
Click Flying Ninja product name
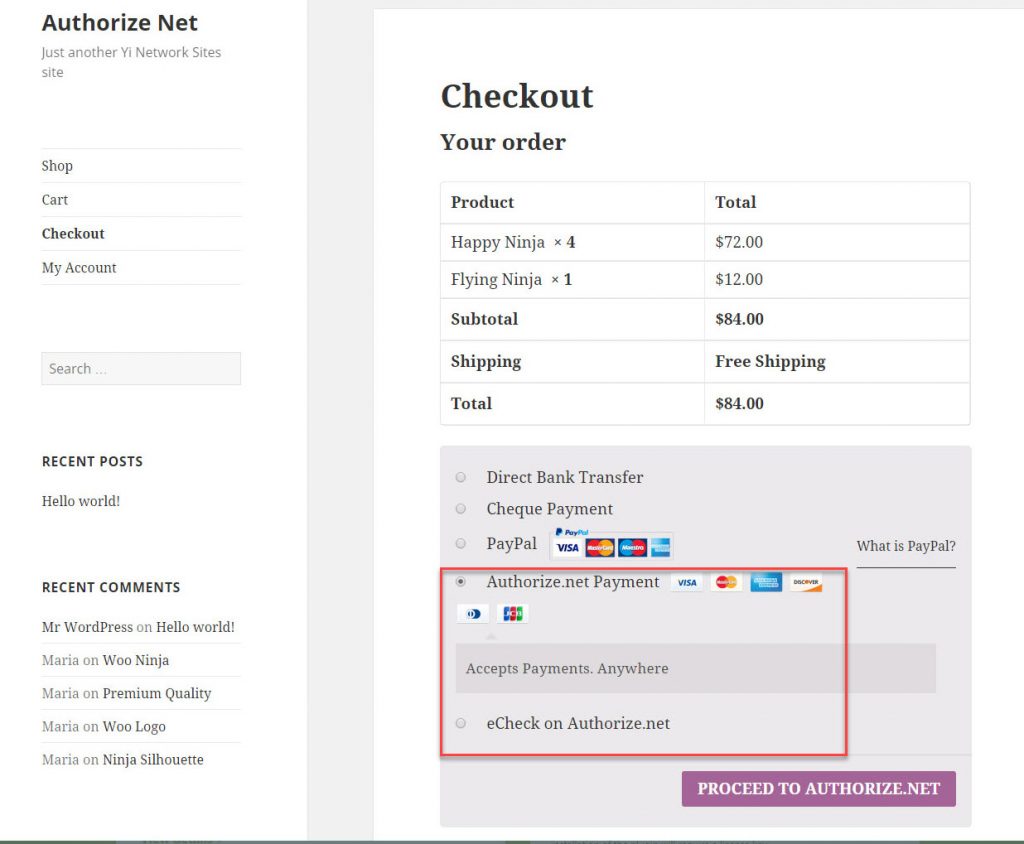pos(496,280)
